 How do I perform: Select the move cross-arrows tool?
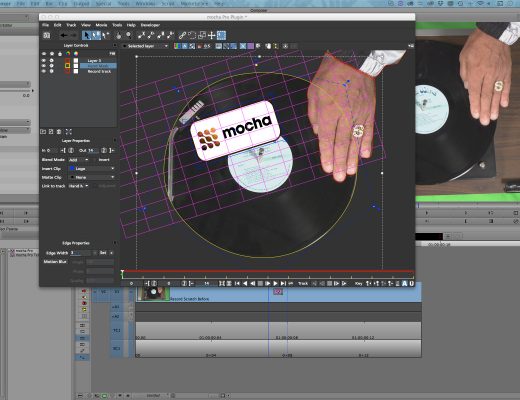click(211, 35)
